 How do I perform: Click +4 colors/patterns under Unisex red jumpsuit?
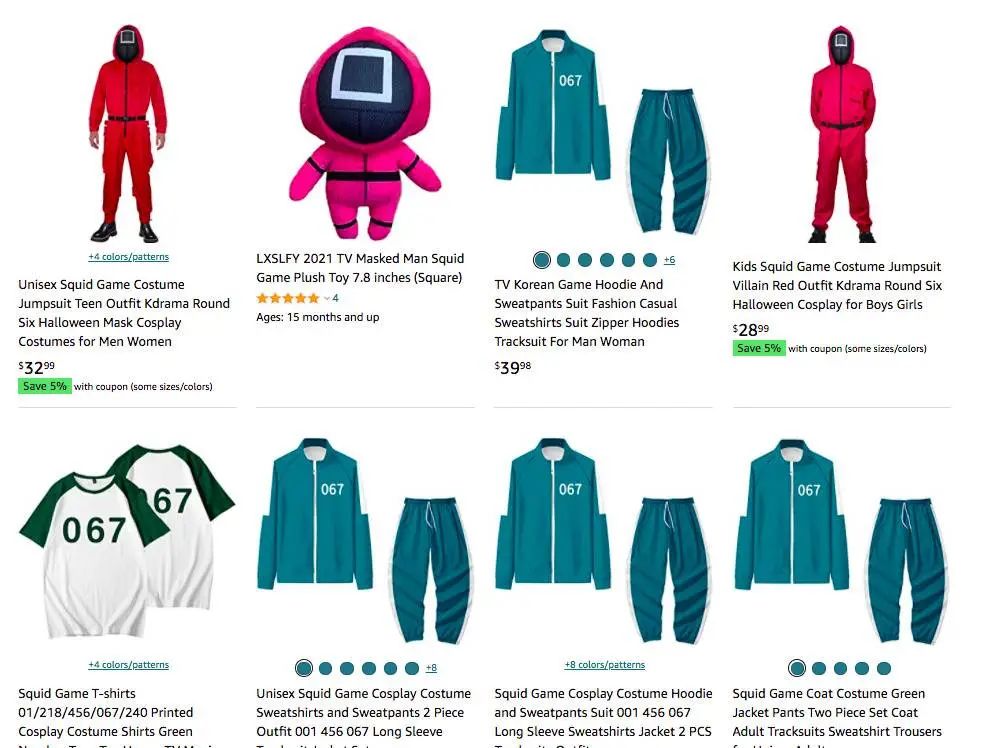tap(129, 257)
